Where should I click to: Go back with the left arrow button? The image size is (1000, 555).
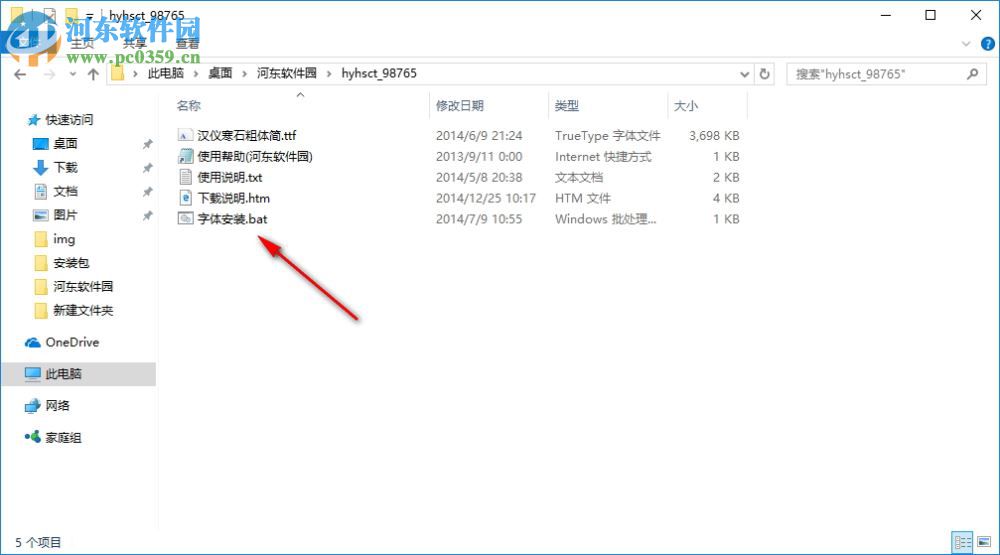click(20, 75)
